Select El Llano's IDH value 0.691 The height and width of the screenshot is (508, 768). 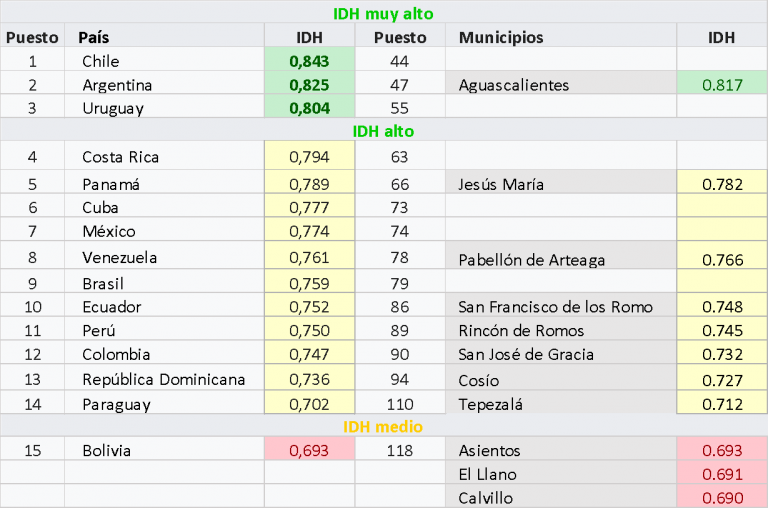pos(721,474)
